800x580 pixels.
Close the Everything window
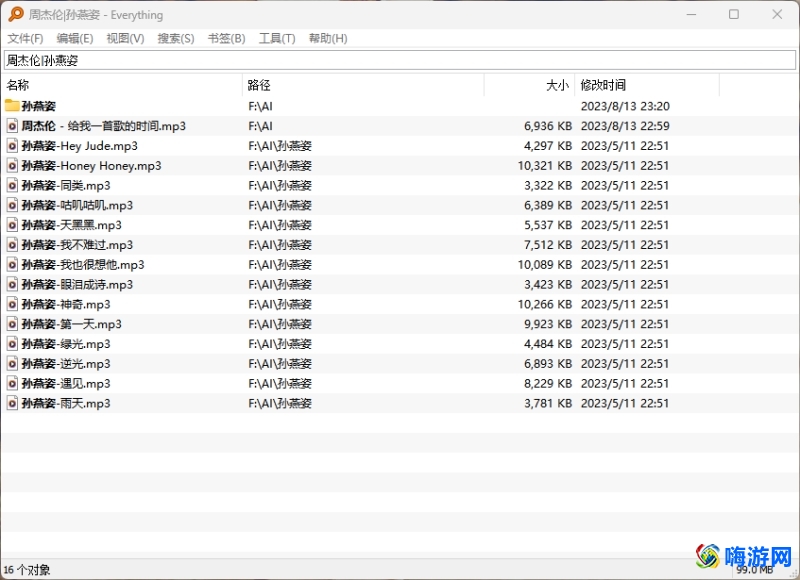pyautogui.click(x=777, y=14)
